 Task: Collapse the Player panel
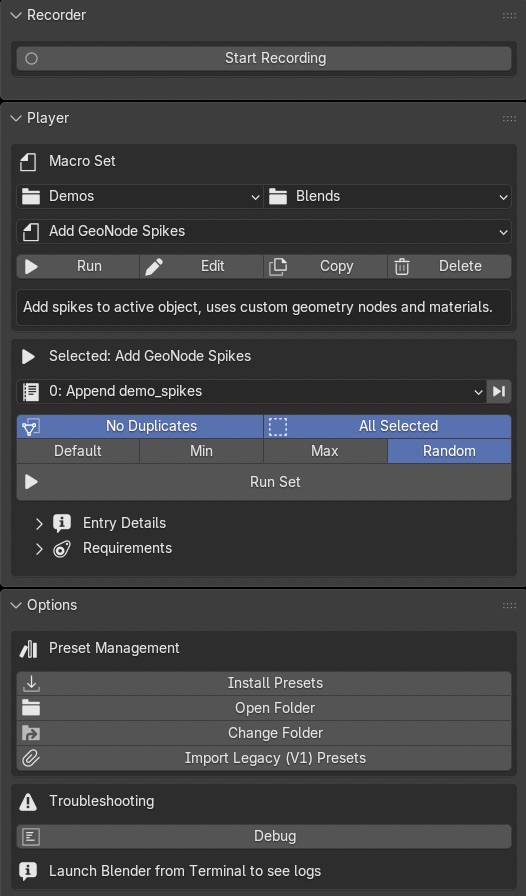pyautogui.click(x=16, y=118)
